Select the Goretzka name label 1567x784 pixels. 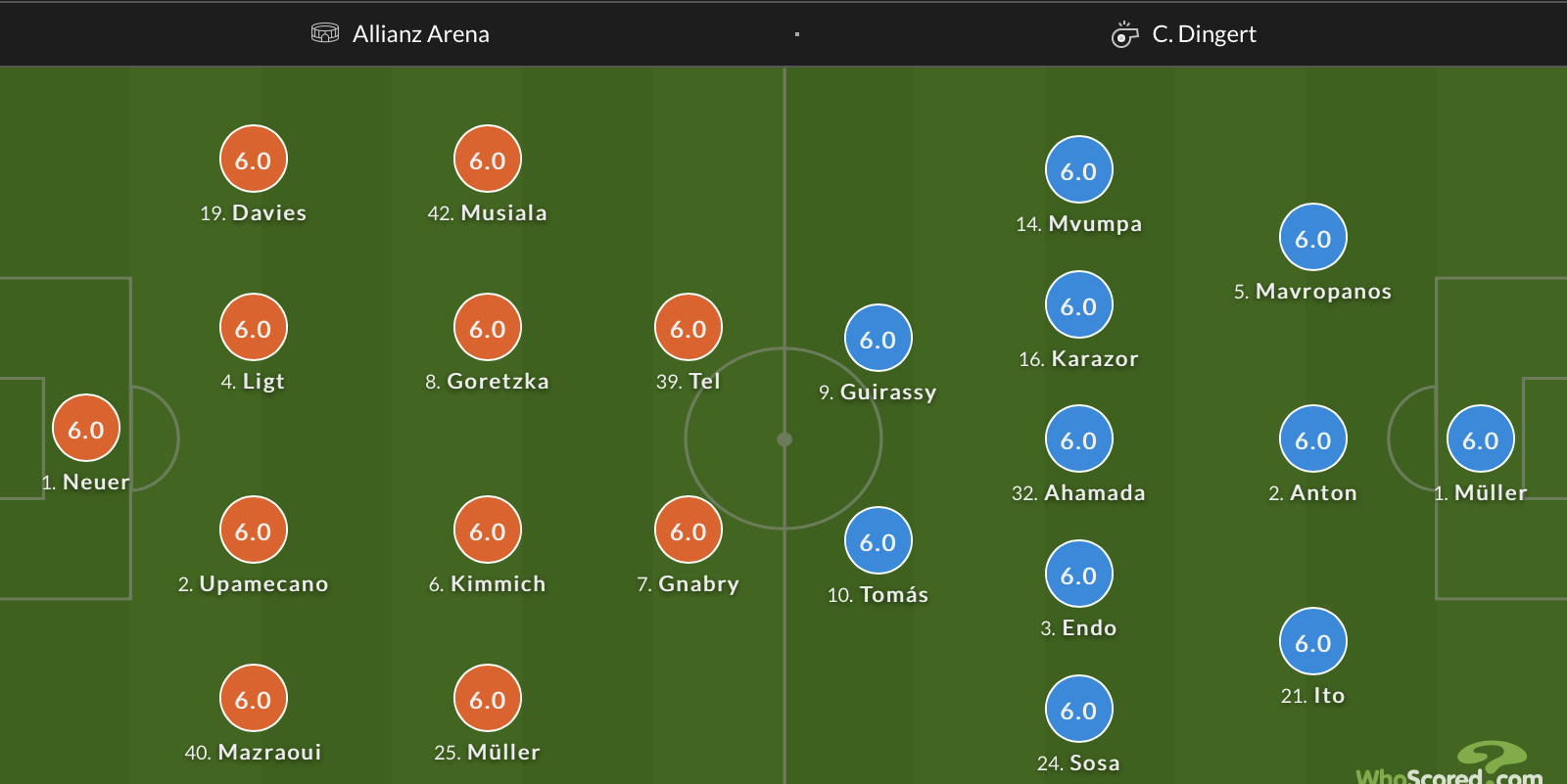tap(498, 382)
